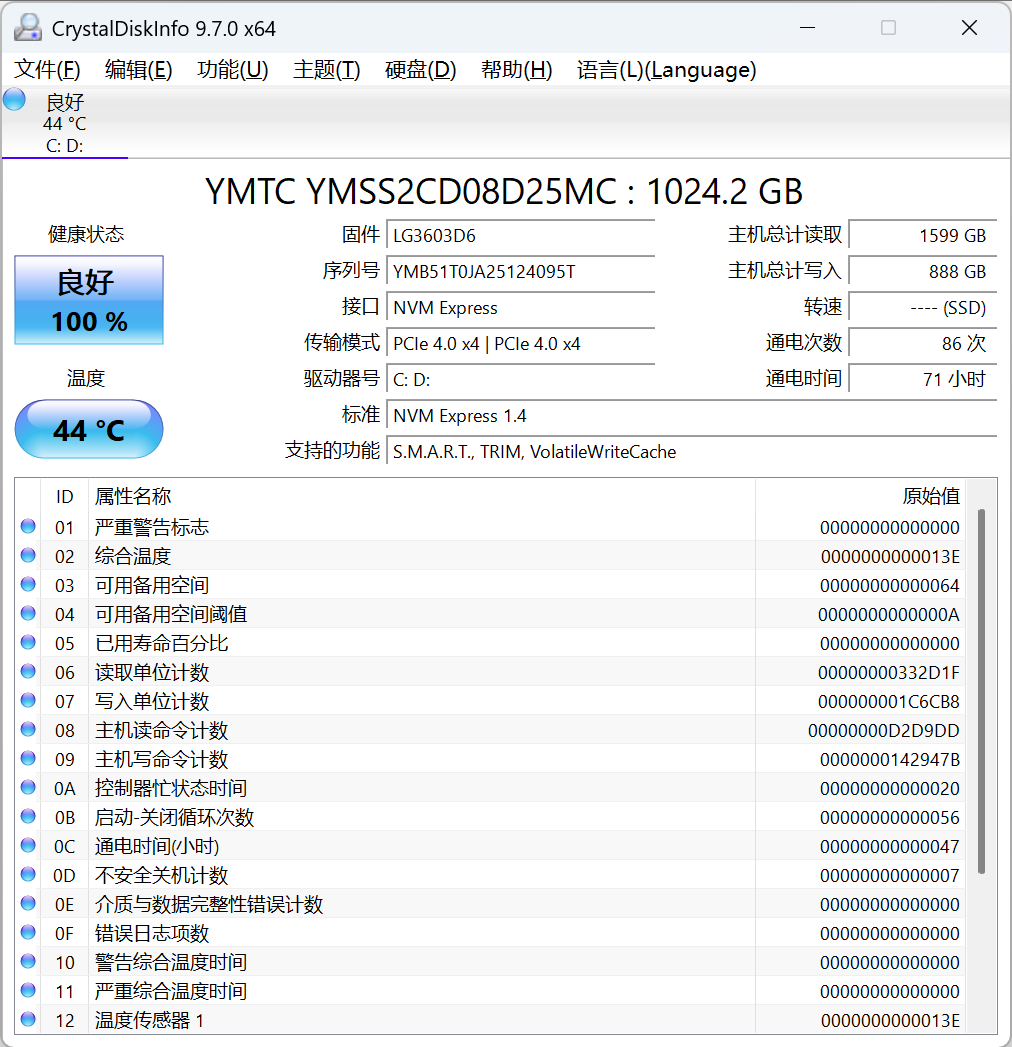
Task: Click the drive letter field C: D:
Action: [x=521, y=380]
